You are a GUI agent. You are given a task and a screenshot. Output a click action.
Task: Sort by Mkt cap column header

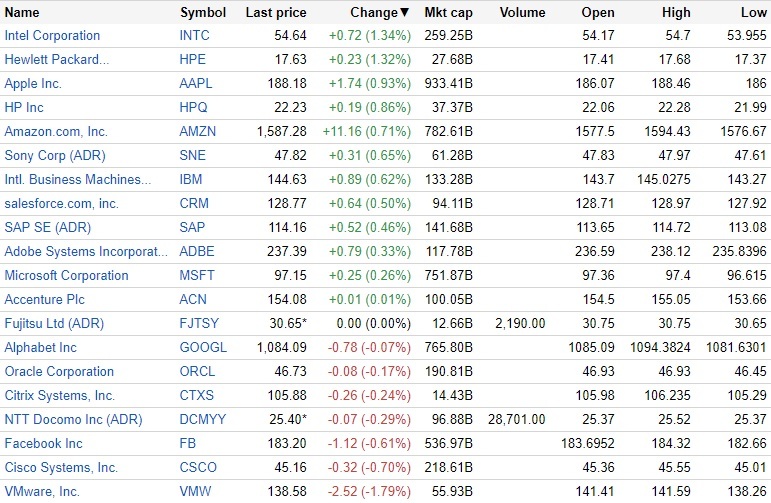[x=448, y=13]
